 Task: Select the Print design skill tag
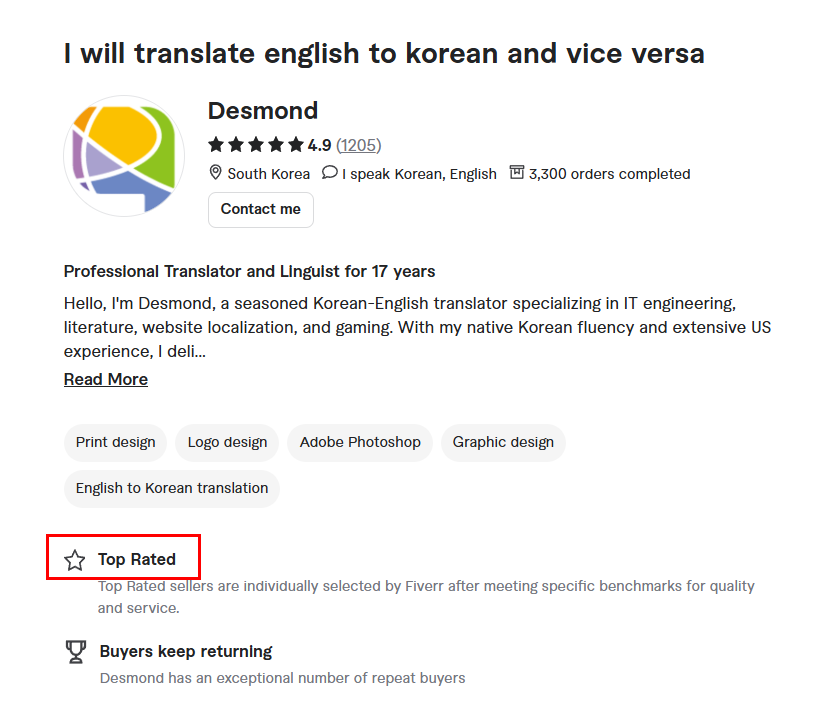click(116, 442)
